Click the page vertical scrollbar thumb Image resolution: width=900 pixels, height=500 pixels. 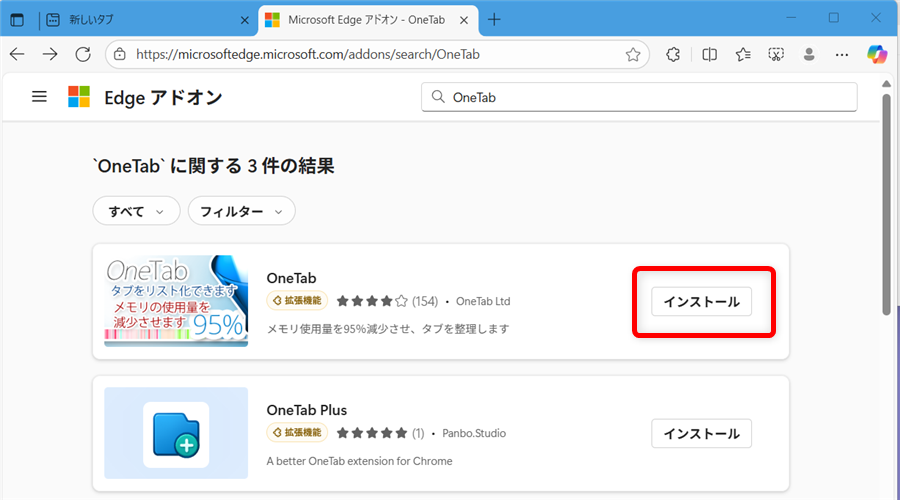click(x=887, y=204)
